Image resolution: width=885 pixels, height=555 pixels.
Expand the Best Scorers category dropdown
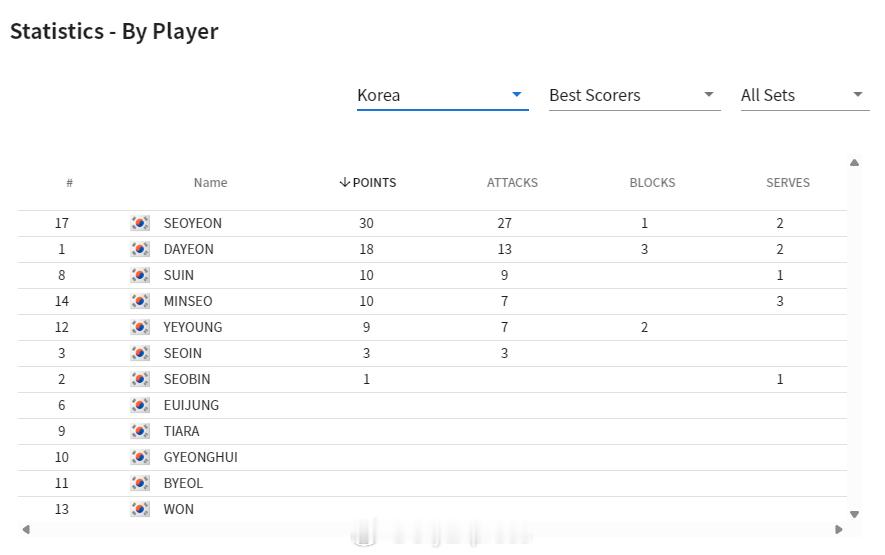(x=633, y=95)
